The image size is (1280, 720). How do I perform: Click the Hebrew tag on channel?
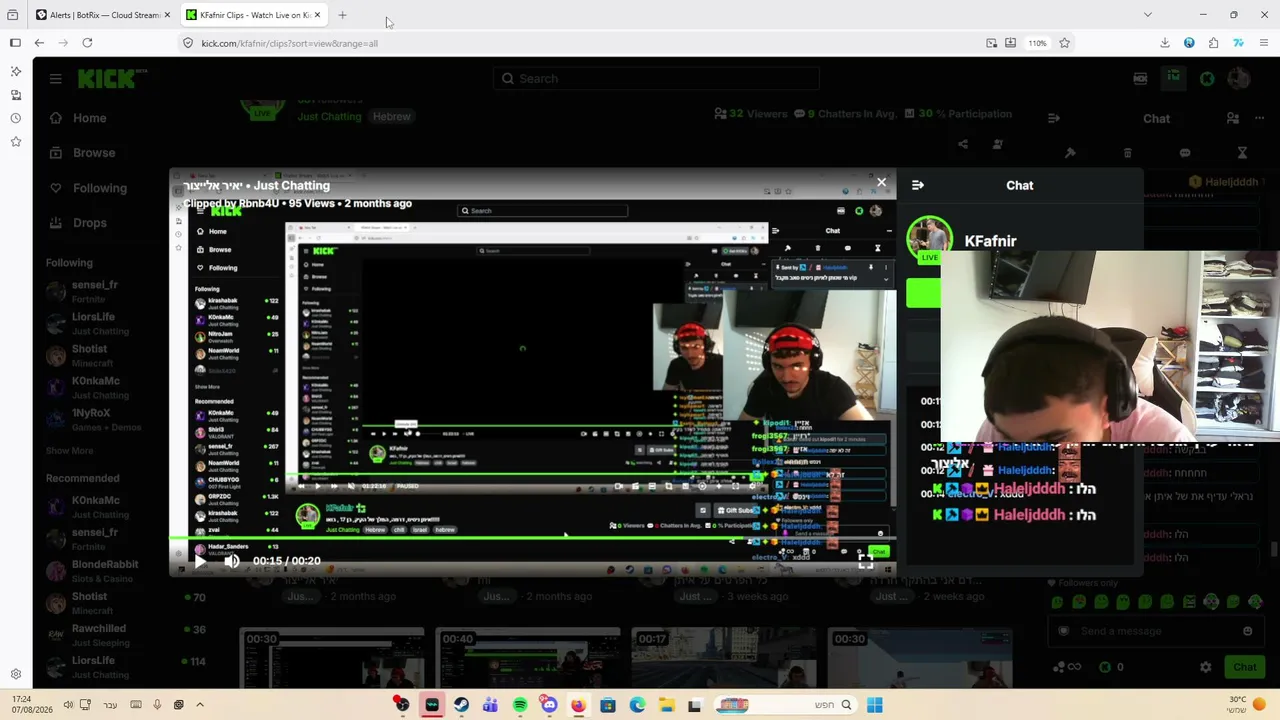pyautogui.click(x=392, y=117)
